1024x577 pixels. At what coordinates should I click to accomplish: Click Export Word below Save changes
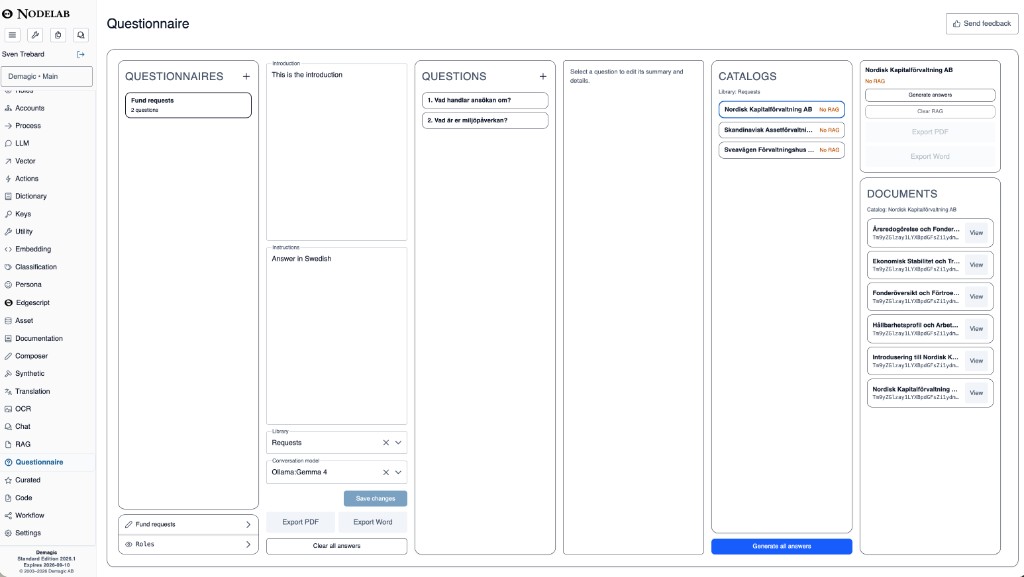point(373,522)
